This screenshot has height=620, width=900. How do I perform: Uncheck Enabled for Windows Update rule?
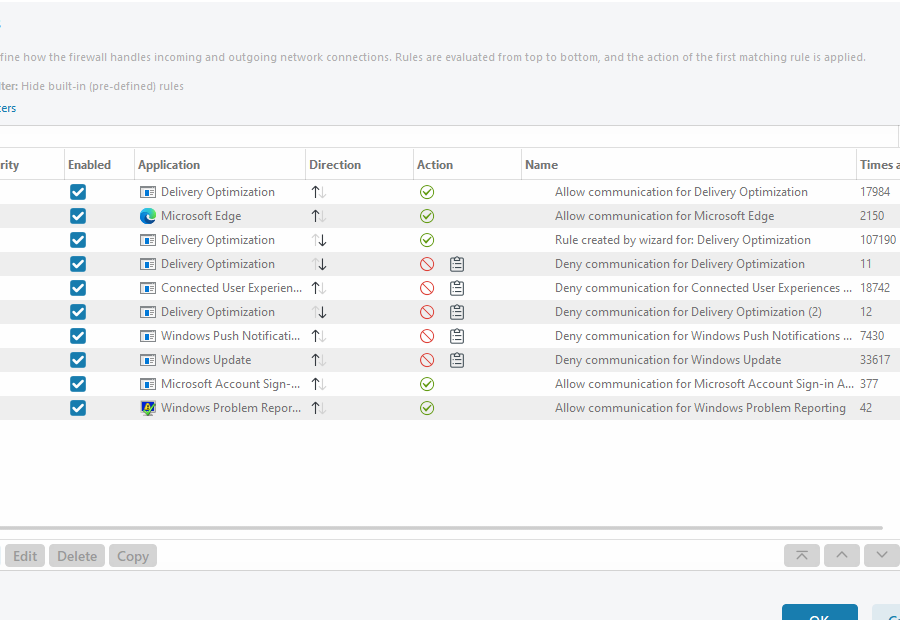tap(78, 360)
